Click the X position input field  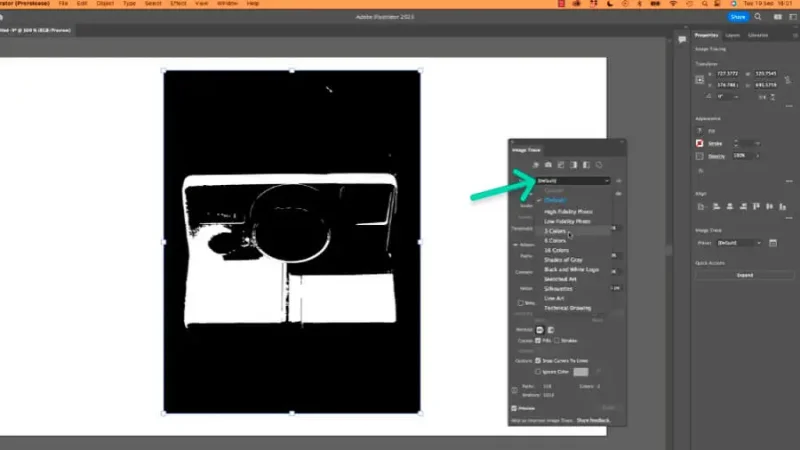(x=727, y=73)
